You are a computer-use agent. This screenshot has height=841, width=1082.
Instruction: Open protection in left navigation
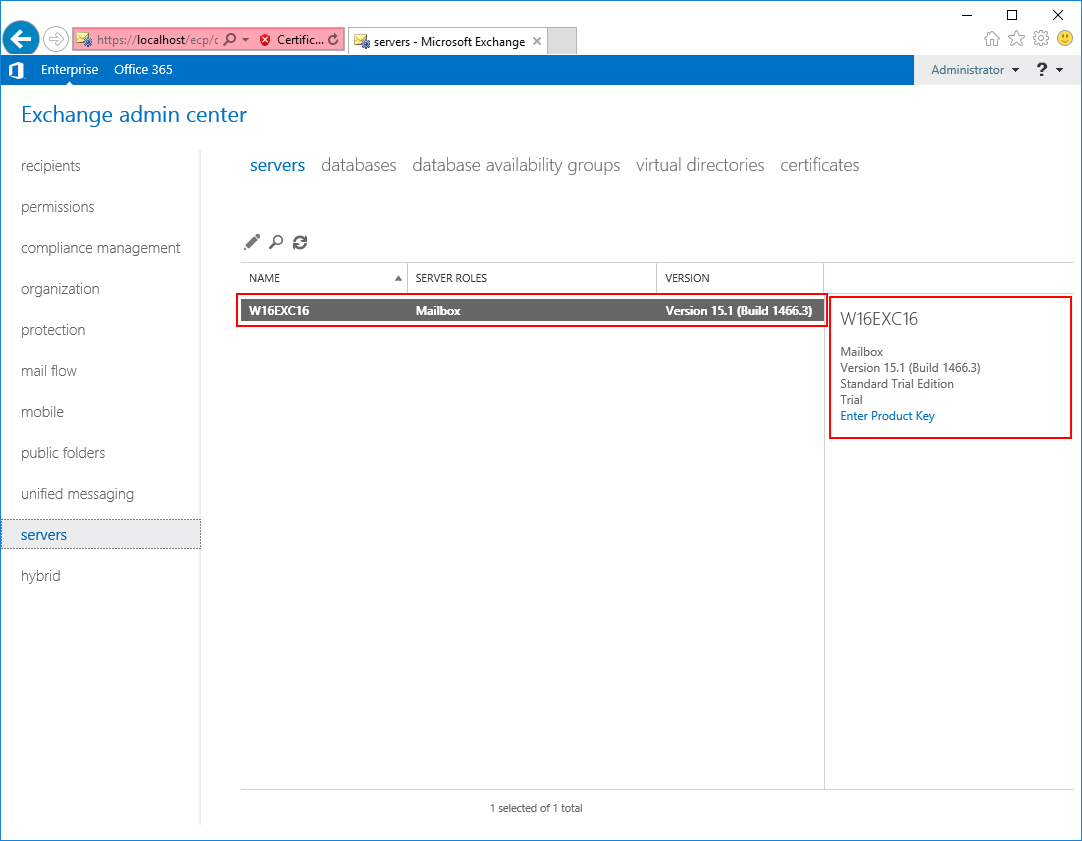tap(53, 330)
